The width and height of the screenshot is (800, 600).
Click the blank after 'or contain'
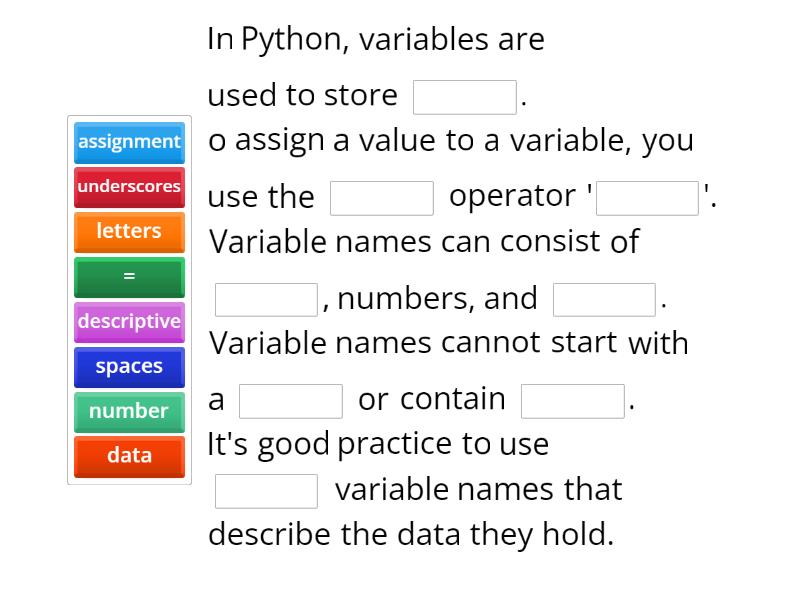[x=571, y=400]
